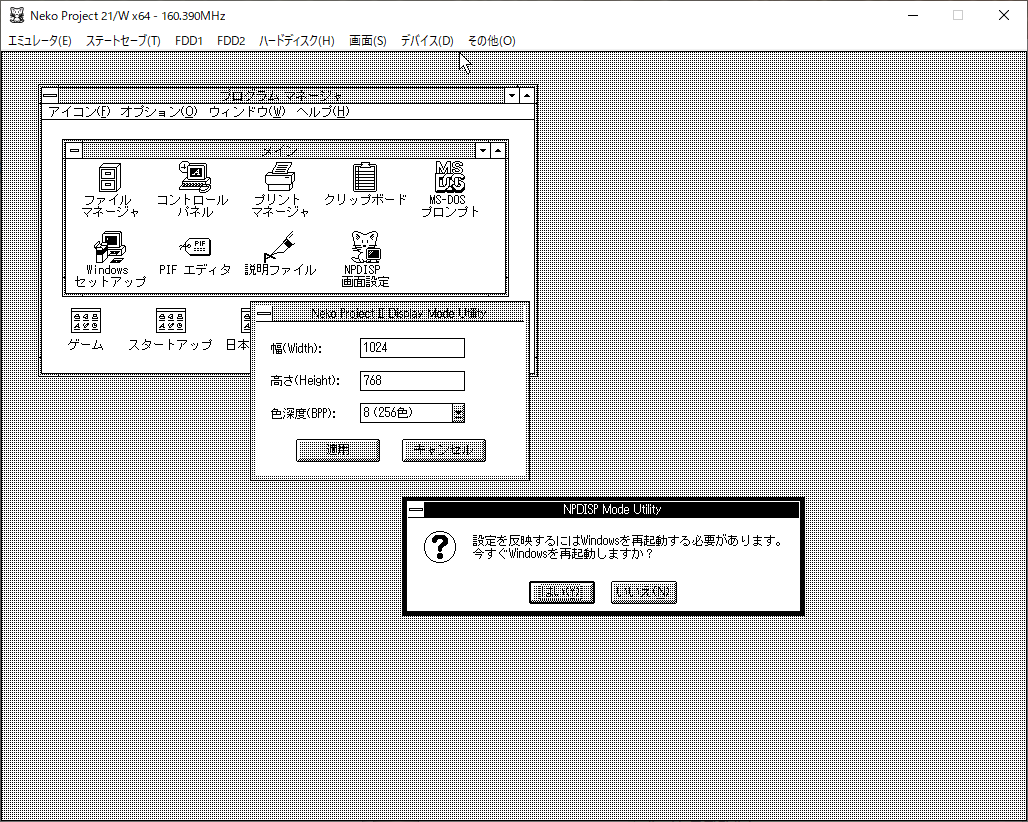The image size is (1028, 822).
Task: Click the 色深度(BPP): label
Action: tap(303, 414)
